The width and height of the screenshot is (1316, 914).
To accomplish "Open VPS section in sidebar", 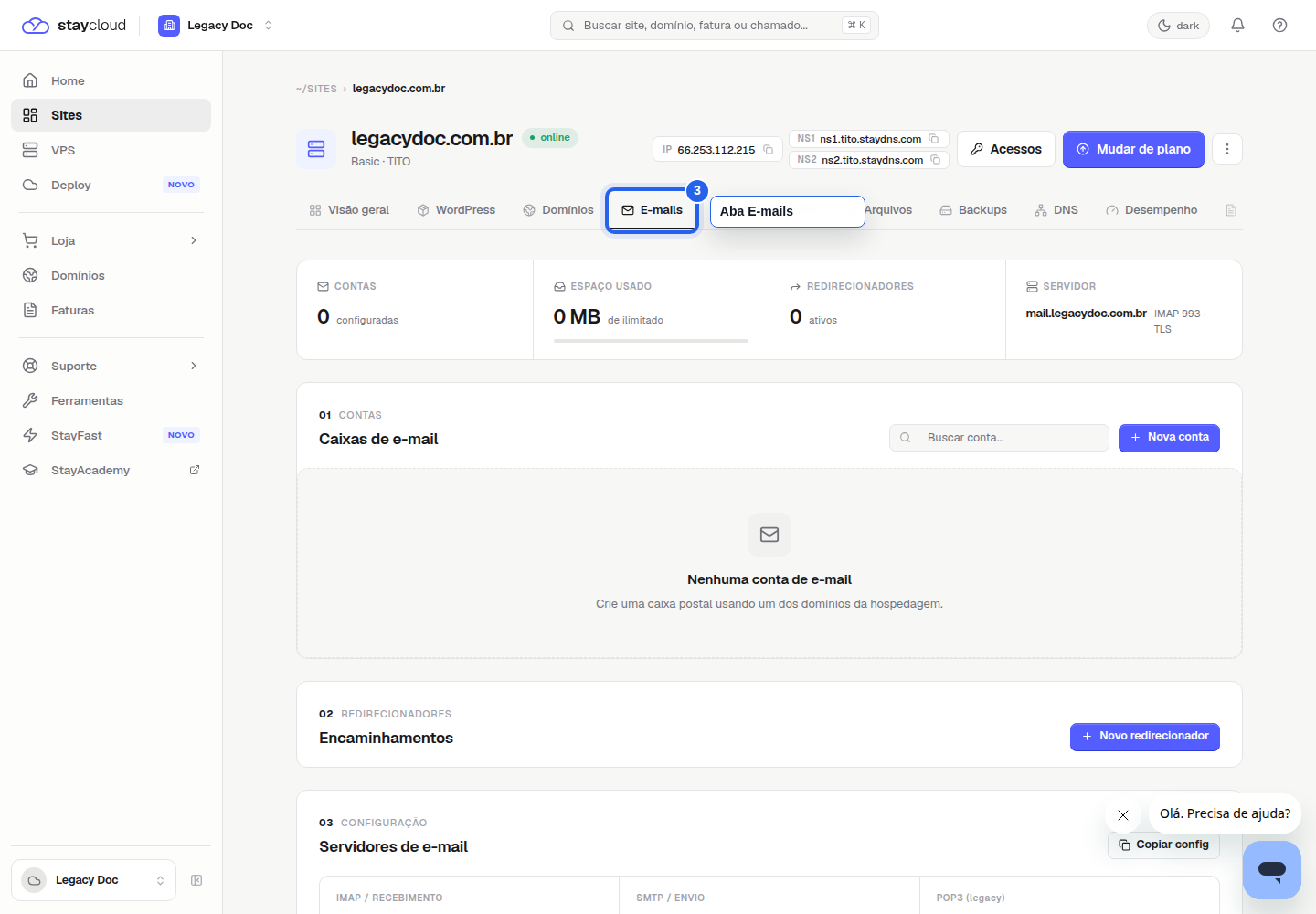I will (111, 150).
